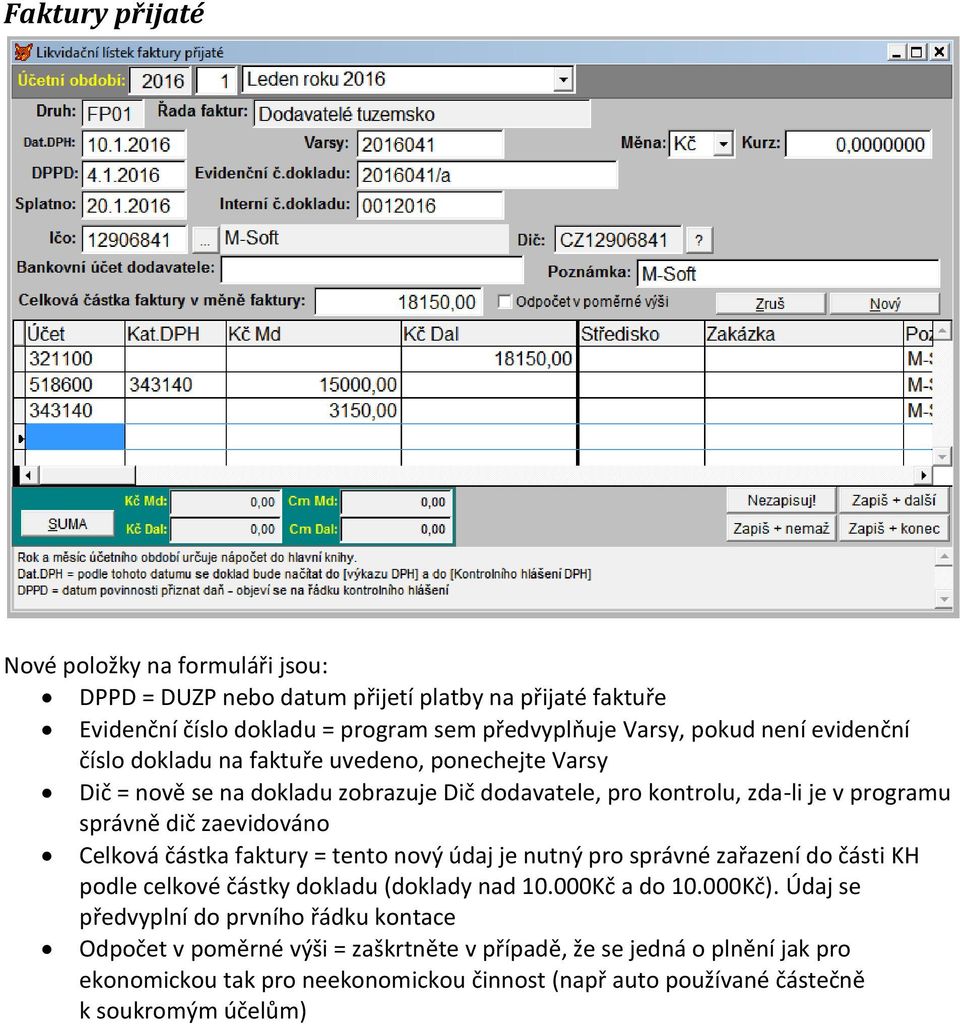The height and width of the screenshot is (1024, 960).
Task: Click the Cm Md sum field
Action: coord(396,502)
